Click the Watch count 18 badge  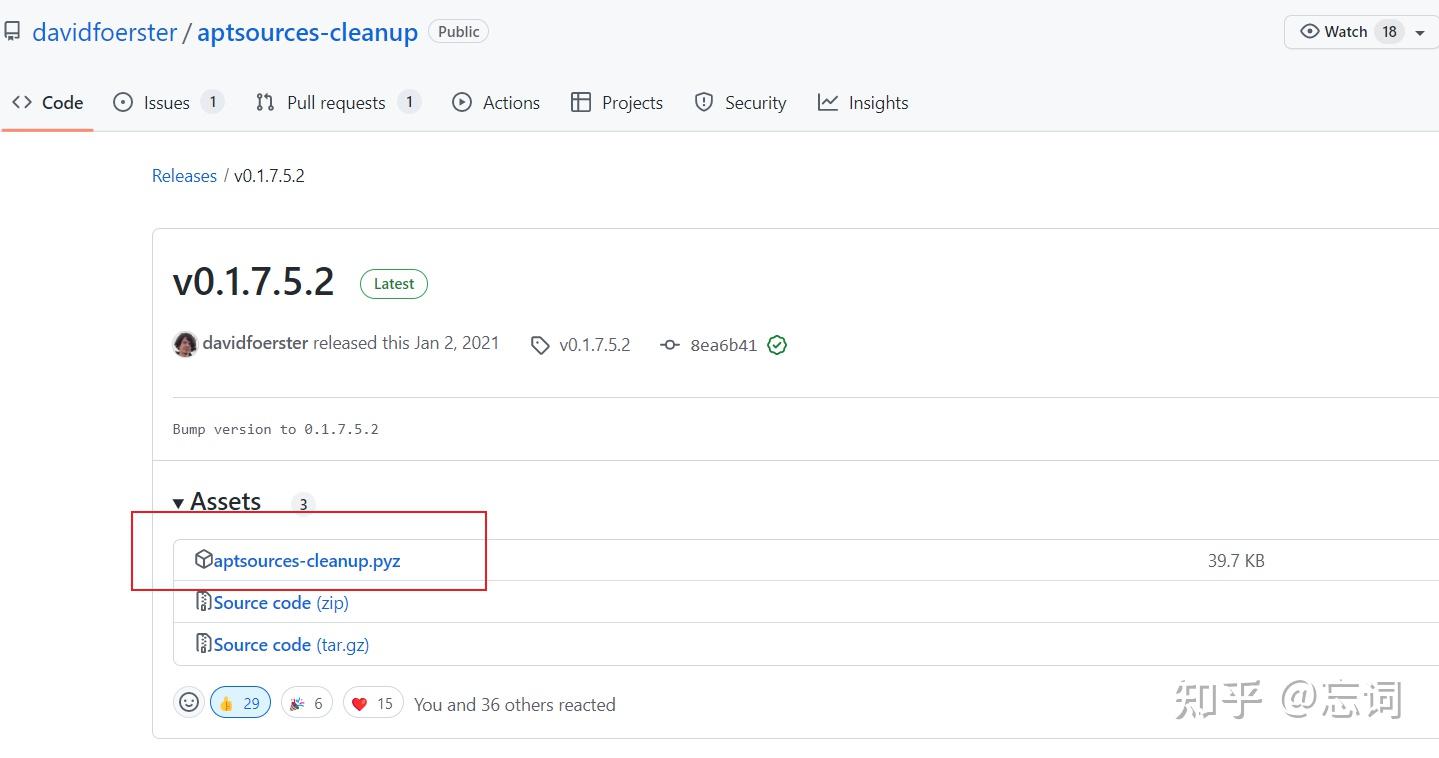click(x=1389, y=31)
